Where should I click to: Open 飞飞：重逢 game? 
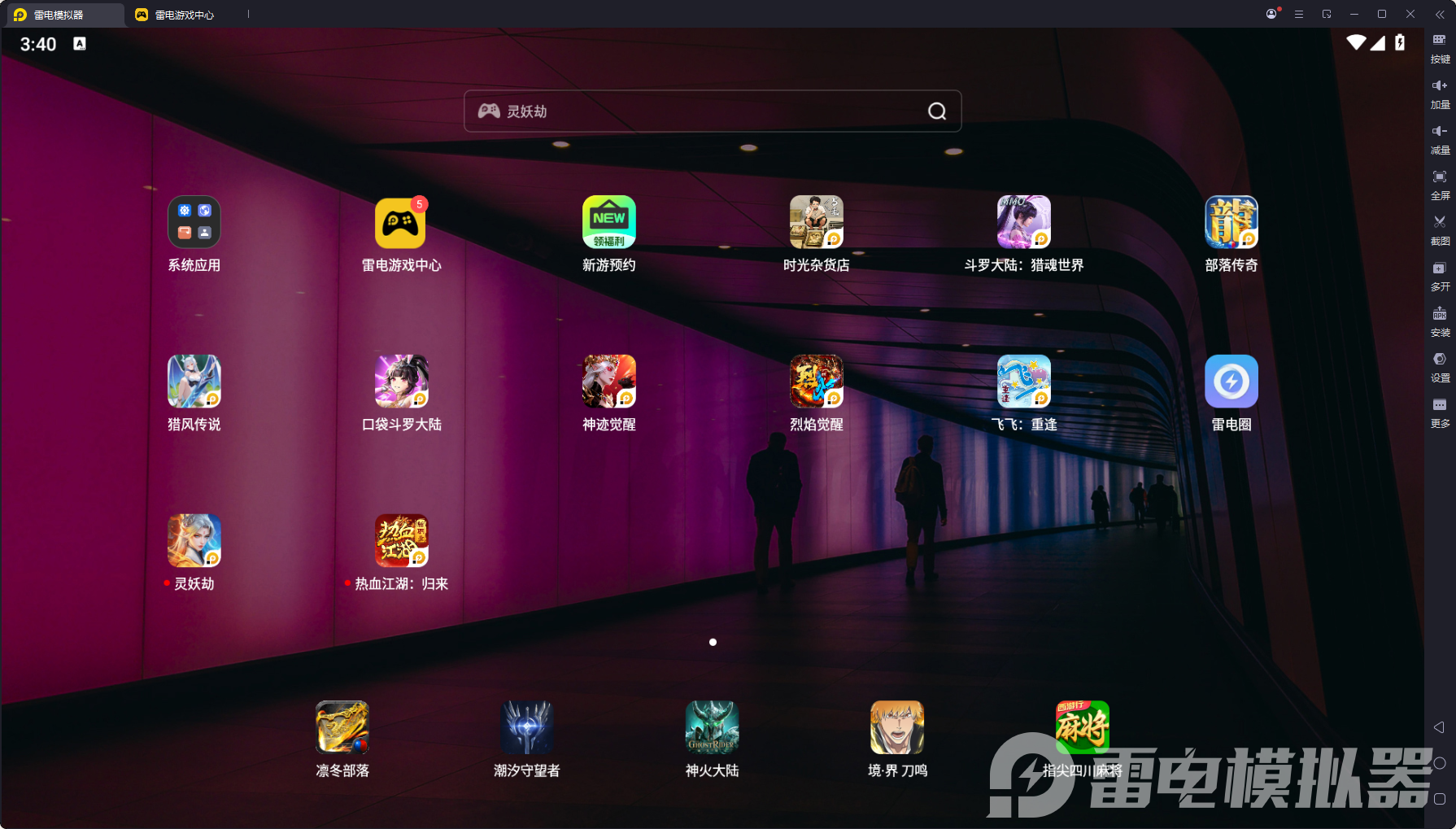1023,382
